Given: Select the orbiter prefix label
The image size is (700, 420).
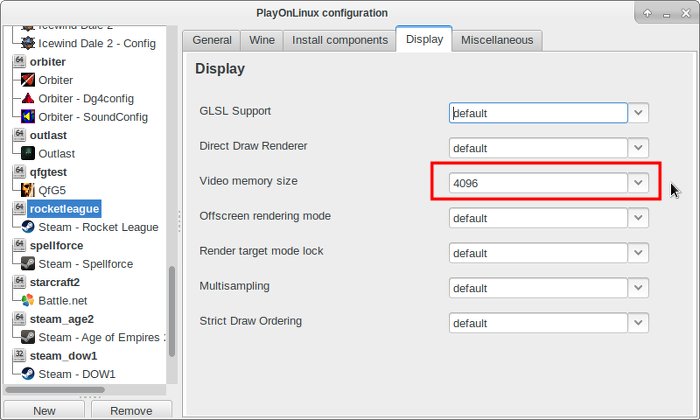Looking at the screenshot, I should click(48, 62).
